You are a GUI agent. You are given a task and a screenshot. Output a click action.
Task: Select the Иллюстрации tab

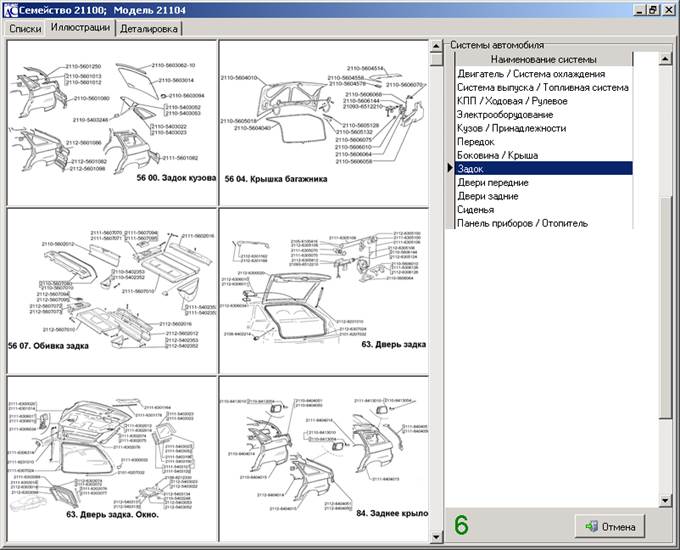click(82, 28)
